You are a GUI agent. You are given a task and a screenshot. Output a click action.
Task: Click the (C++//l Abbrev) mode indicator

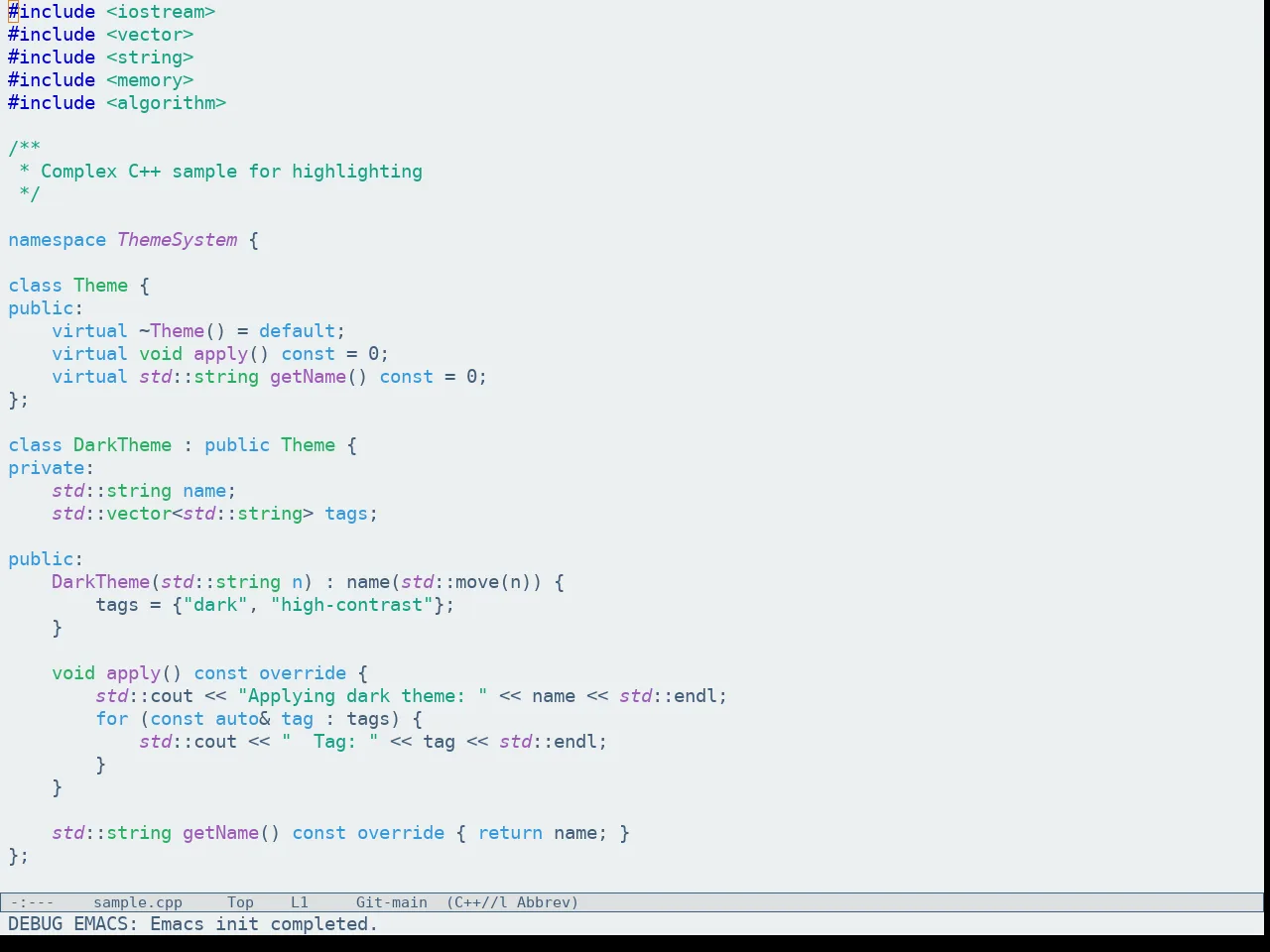[x=512, y=902]
